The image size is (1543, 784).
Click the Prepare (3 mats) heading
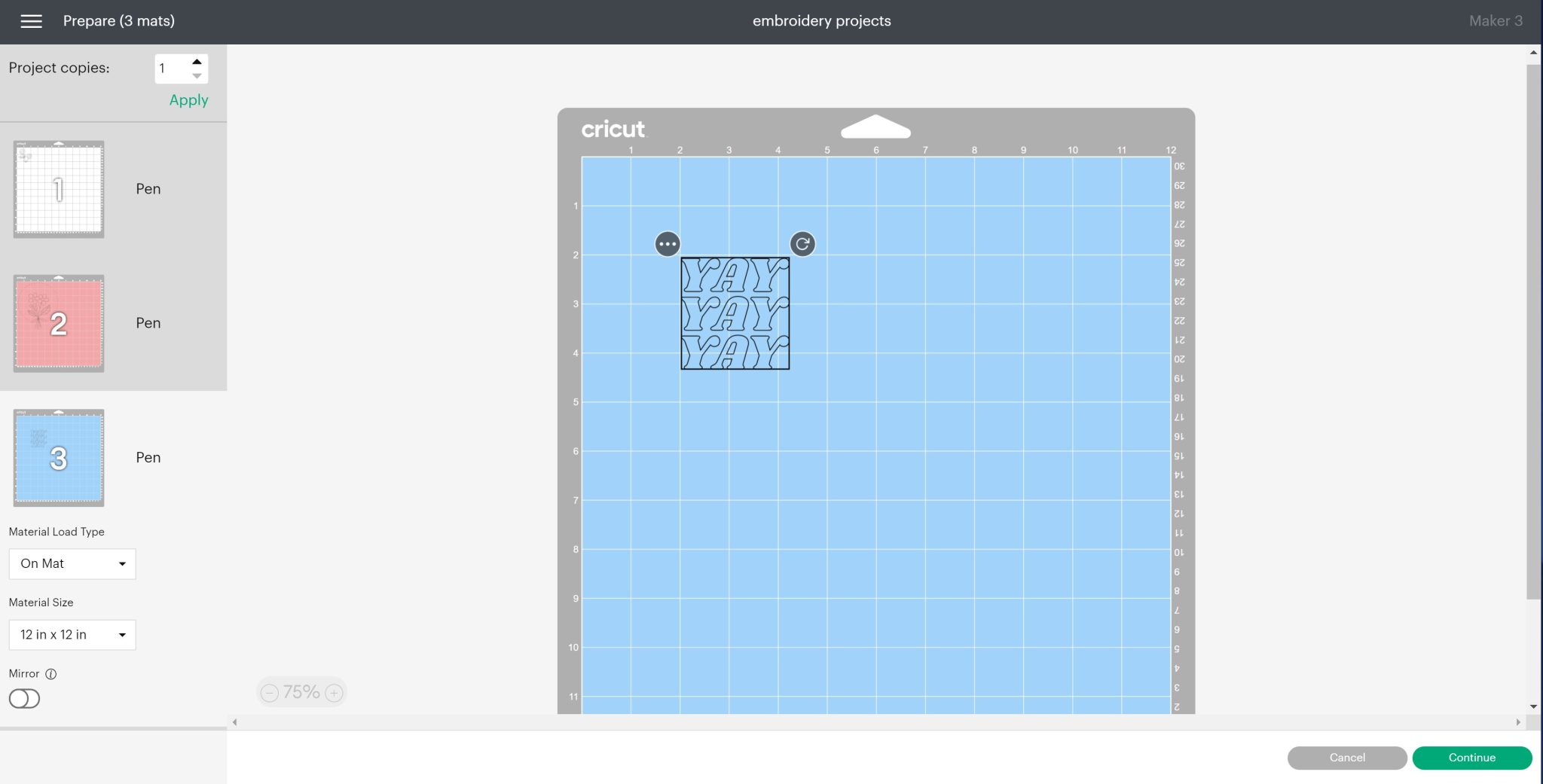[x=119, y=21]
